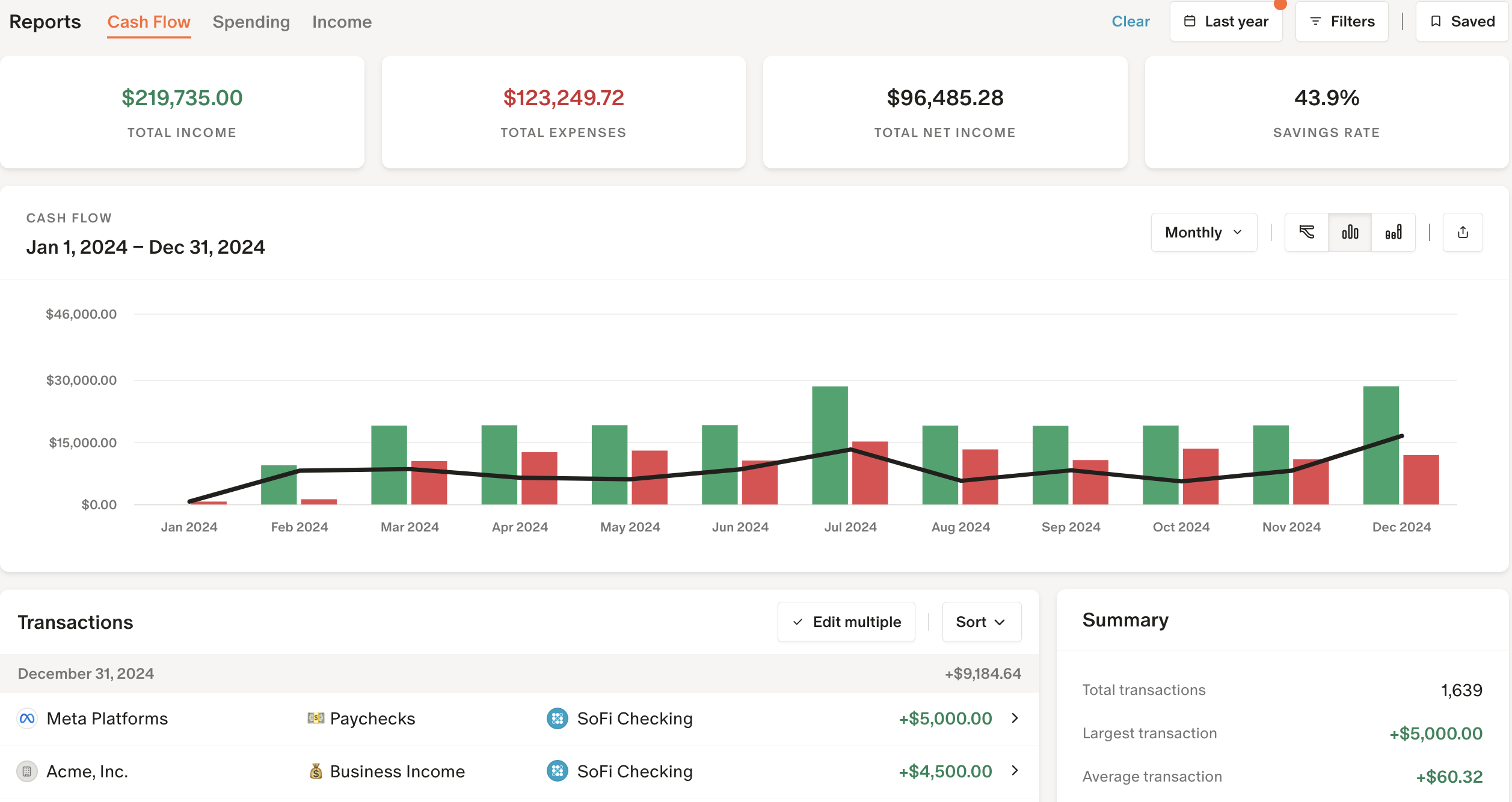Select the grouped bar chart view
The image size is (1512, 802).
[x=1350, y=232]
